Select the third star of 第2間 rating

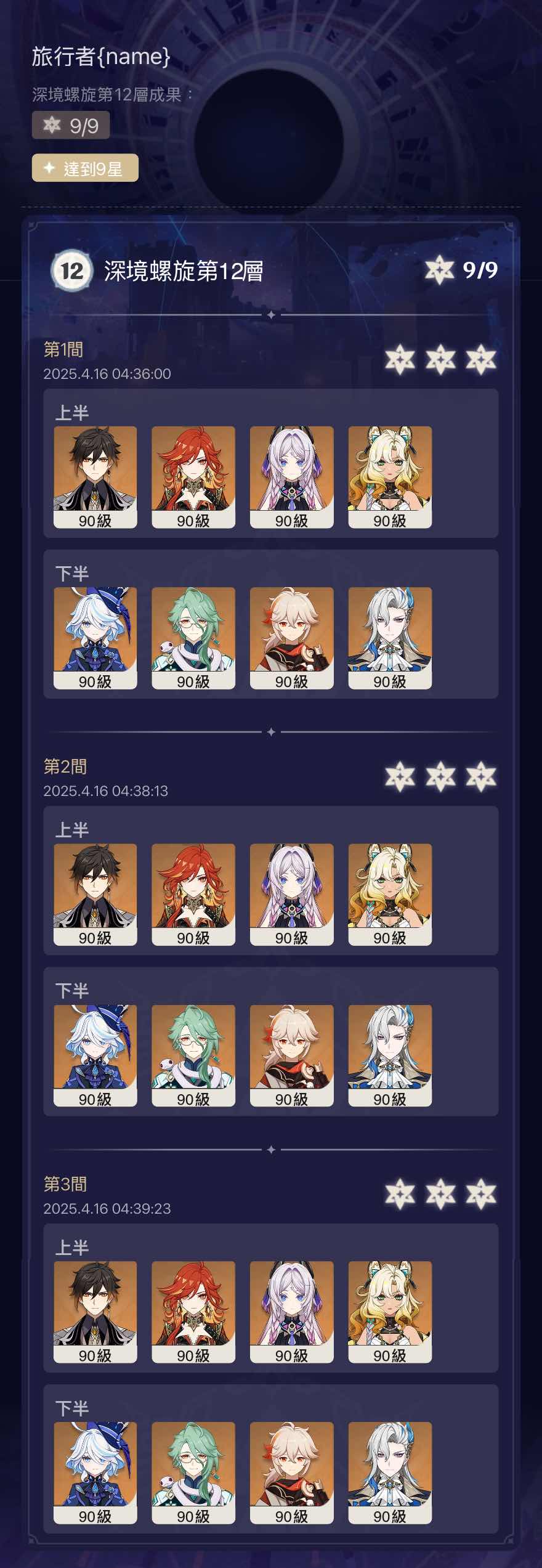coord(481,778)
